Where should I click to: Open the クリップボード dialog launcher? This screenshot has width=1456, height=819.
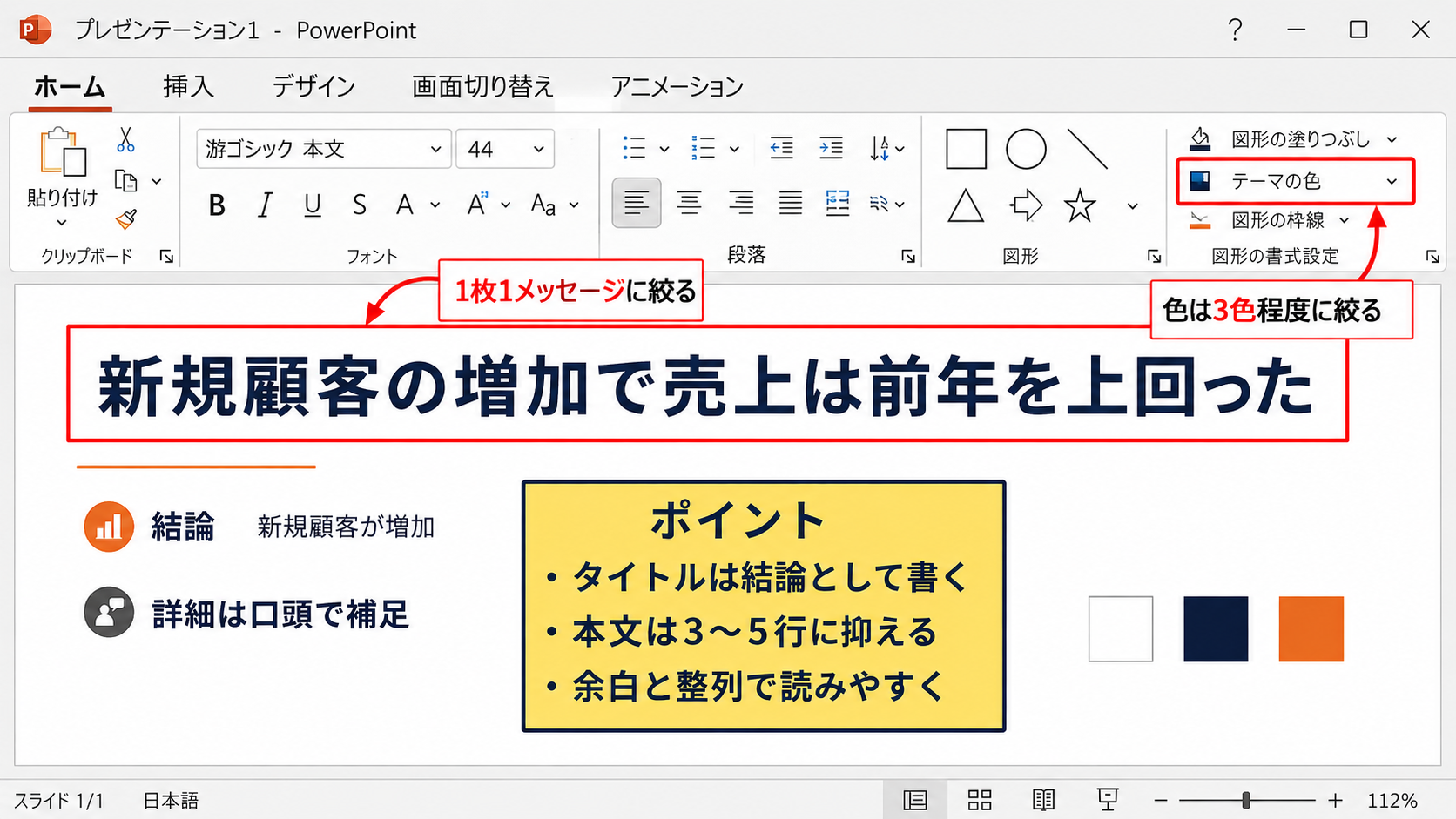click(x=166, y=257)
